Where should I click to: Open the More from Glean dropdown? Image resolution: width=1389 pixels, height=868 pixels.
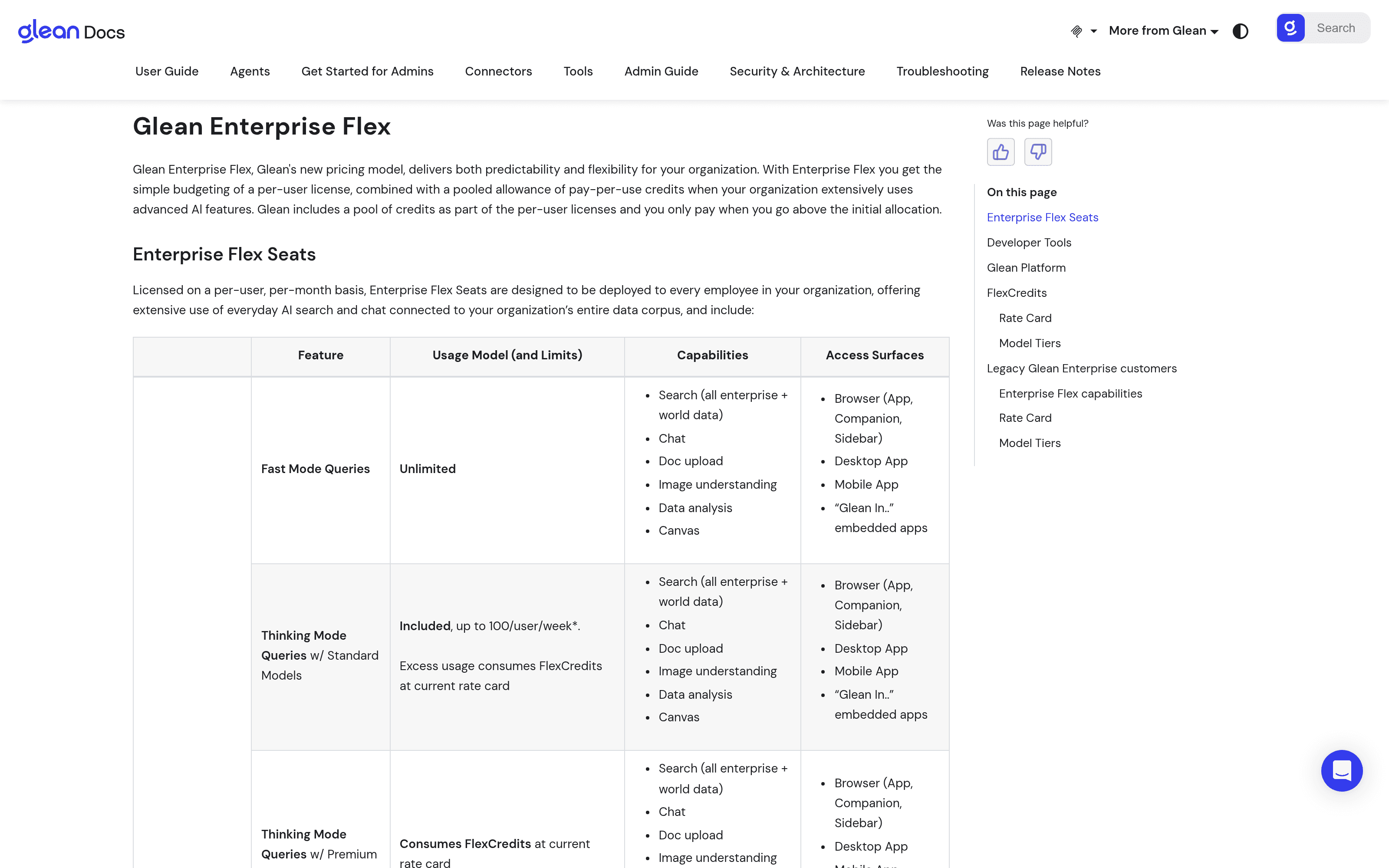tap(1163, 31)
